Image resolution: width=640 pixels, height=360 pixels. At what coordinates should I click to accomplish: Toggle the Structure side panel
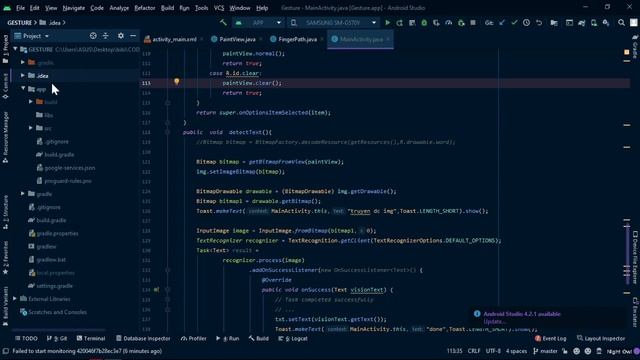tap(5, 211)
